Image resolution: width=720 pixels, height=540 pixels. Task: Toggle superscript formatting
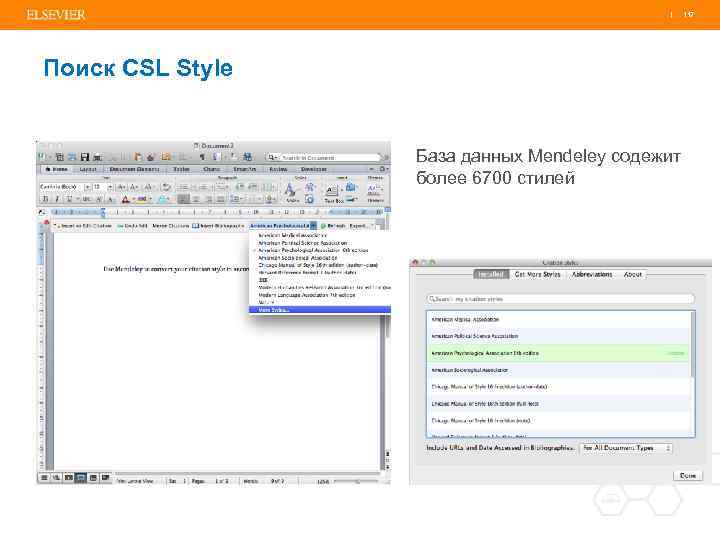[99, 199]
